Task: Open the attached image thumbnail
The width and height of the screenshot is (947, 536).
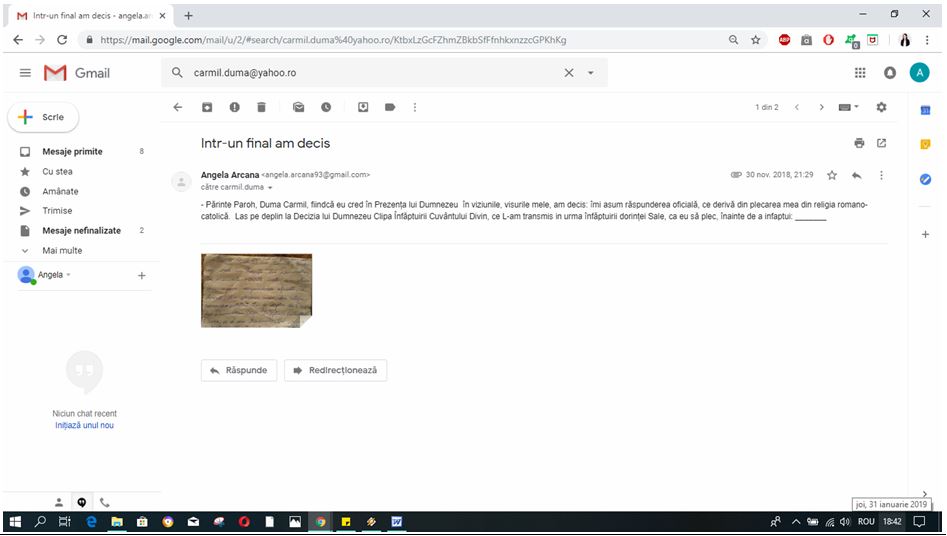Action: click(x=256, y=290)
